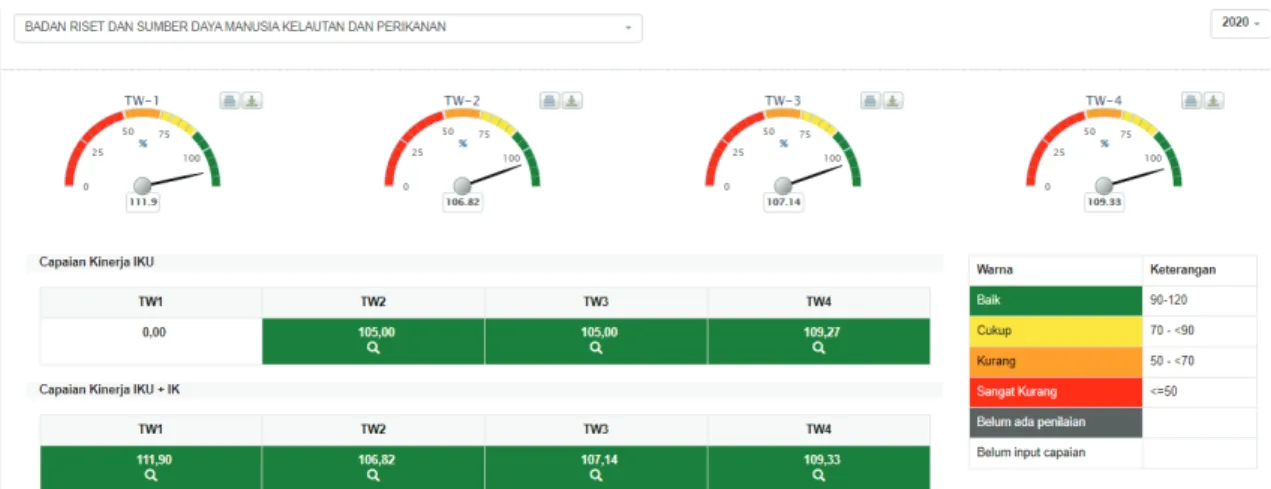Click the TW-1 gauge needle hub
Screen dimensions: 1271x489
pyautogui.click(x=142, y=186)
